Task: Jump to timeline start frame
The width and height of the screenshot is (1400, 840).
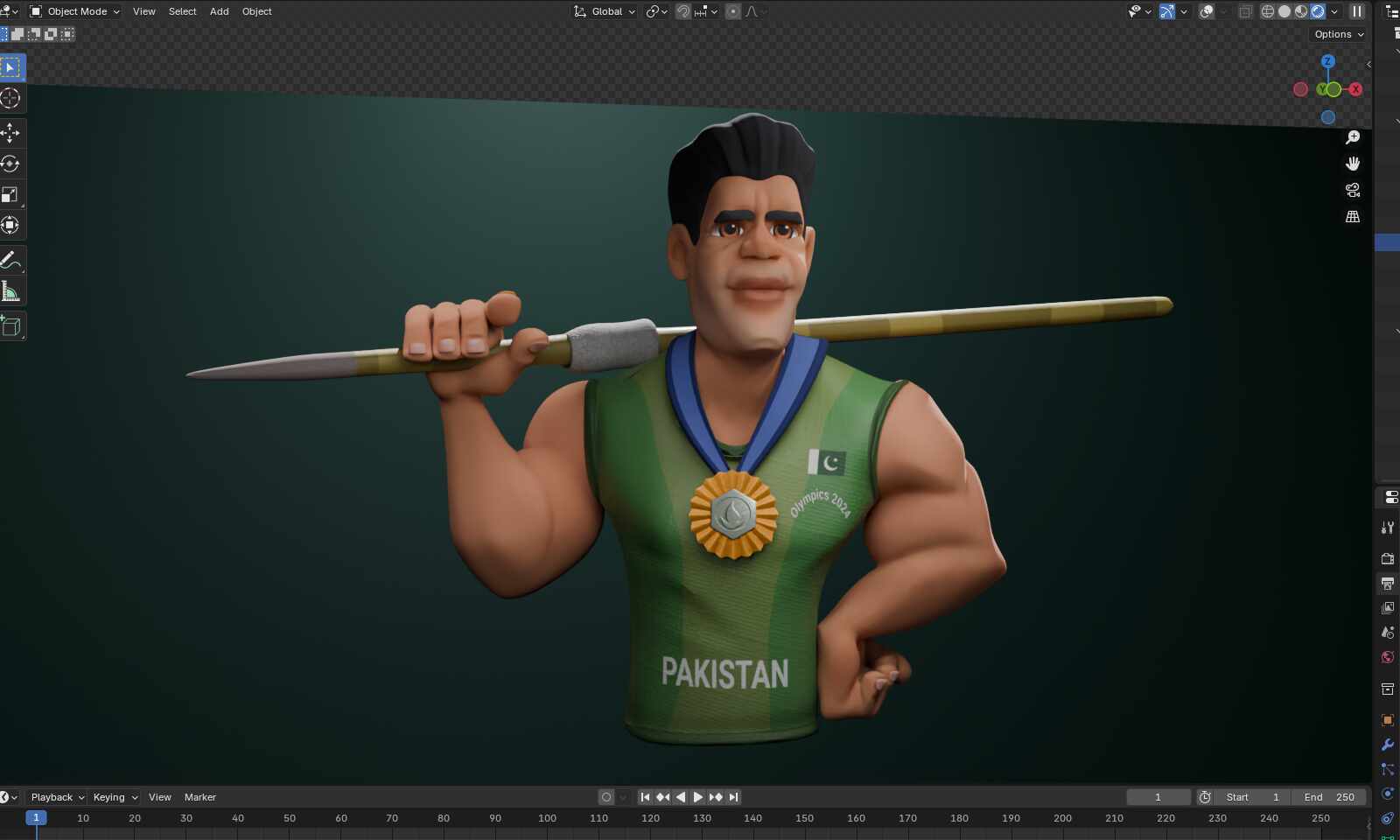Action: 646,797
